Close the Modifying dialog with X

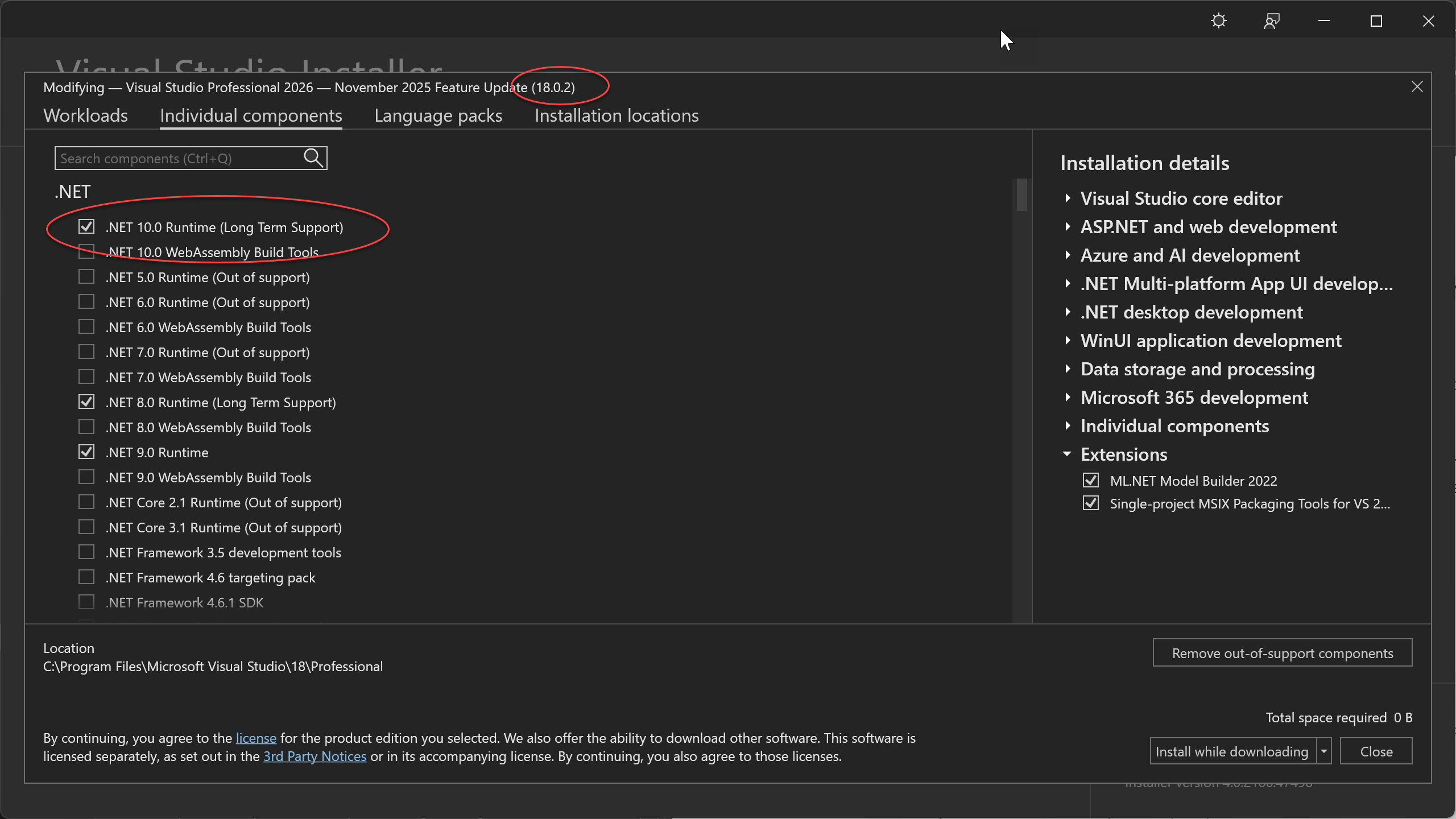(x=1417, y=86)
